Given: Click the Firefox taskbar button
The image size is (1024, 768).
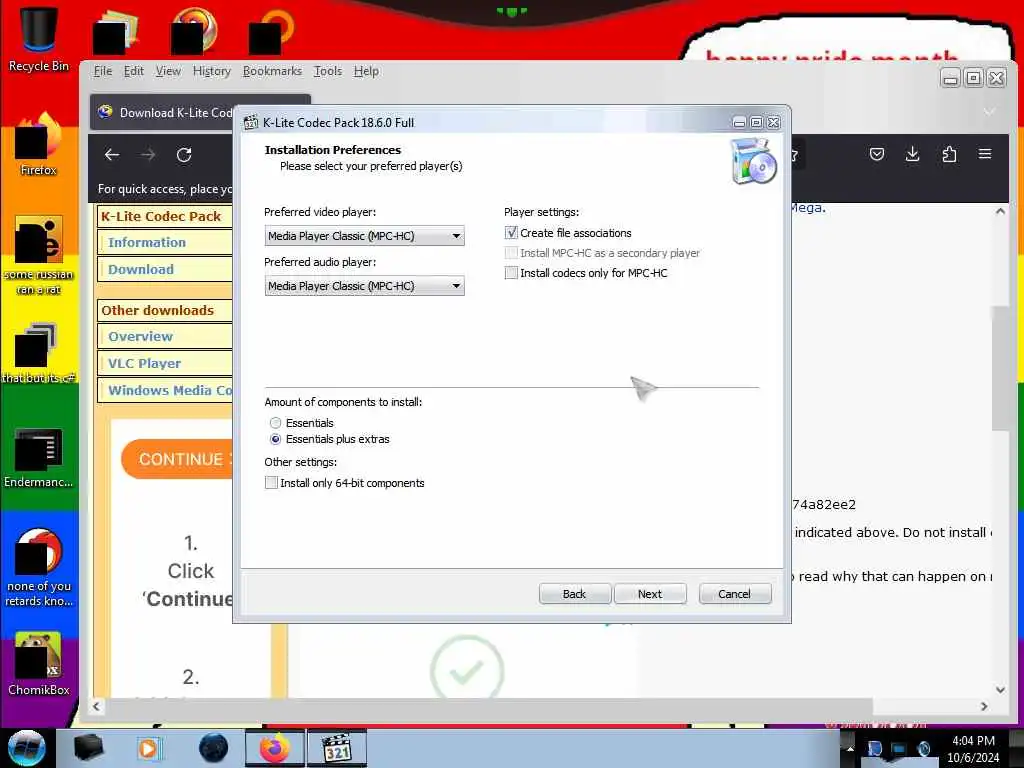Looking at the screenshot, I should pyautogui.click(x=275, y=748).
